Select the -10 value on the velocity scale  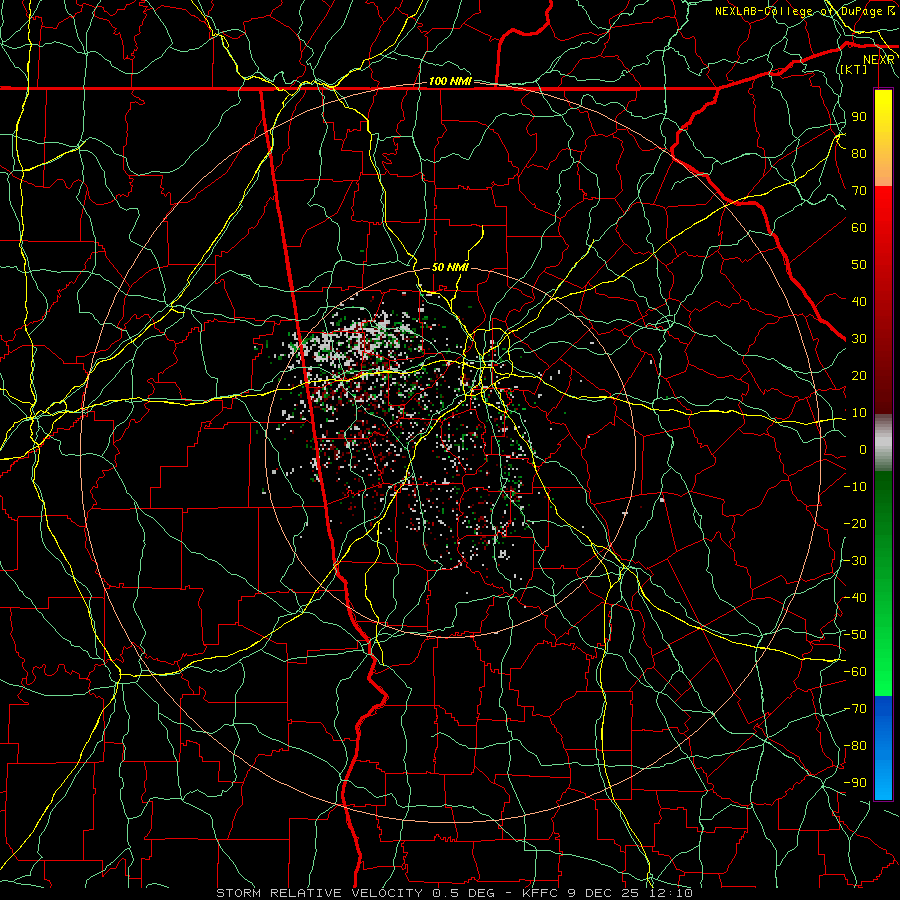(855, 487)
